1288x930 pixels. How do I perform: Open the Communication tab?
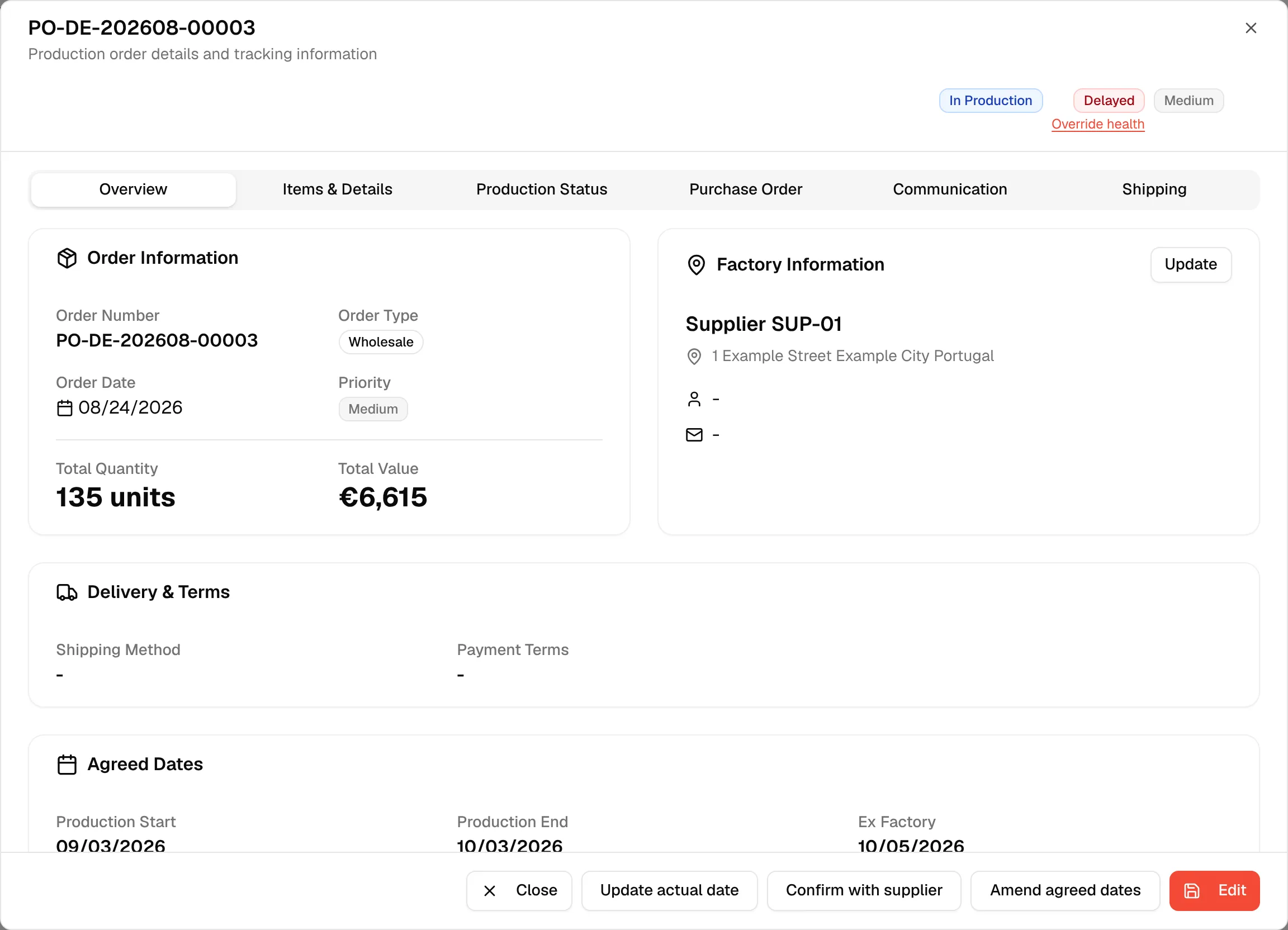pos(950,189)
